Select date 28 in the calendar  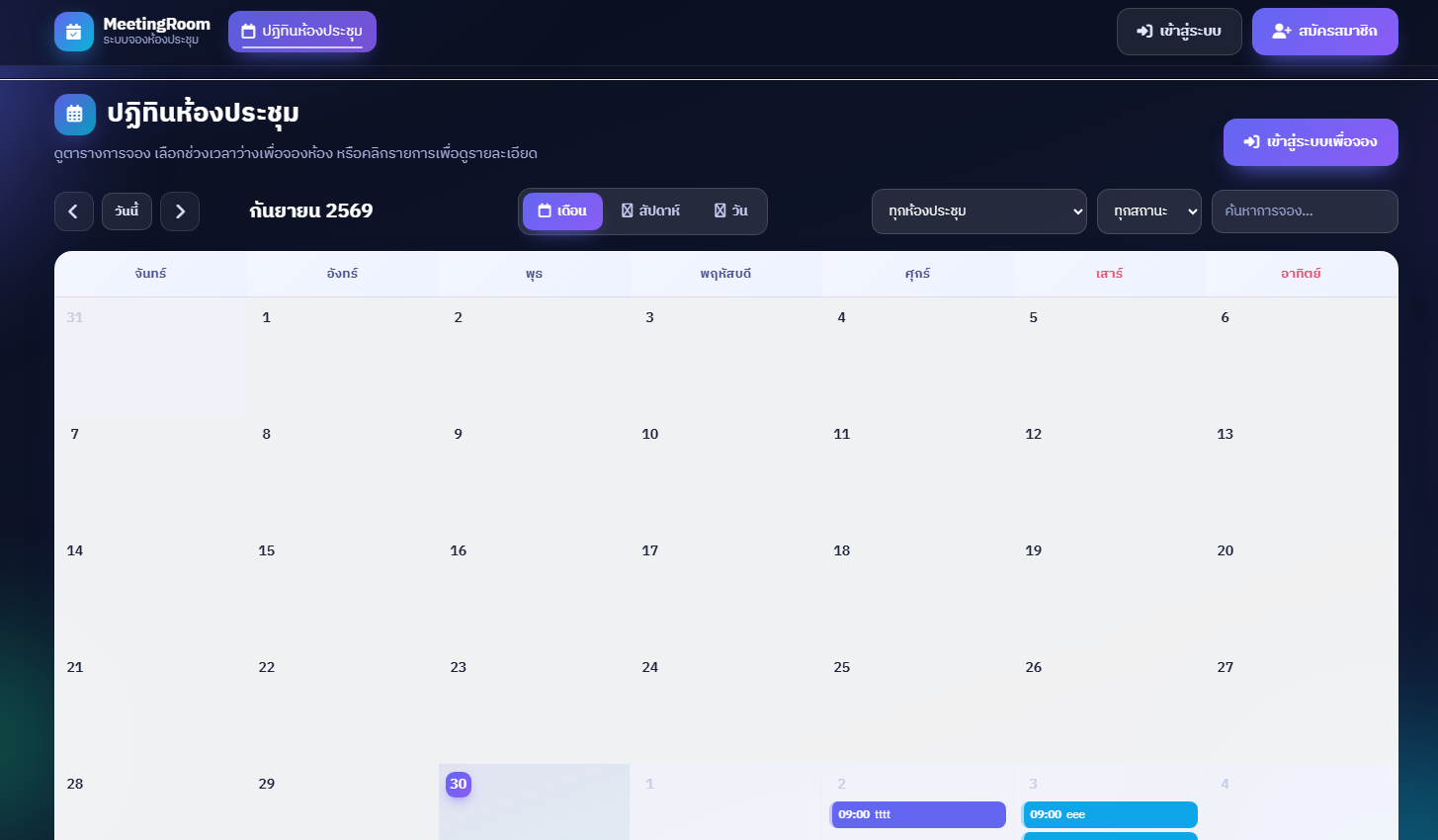pos(75,784)
